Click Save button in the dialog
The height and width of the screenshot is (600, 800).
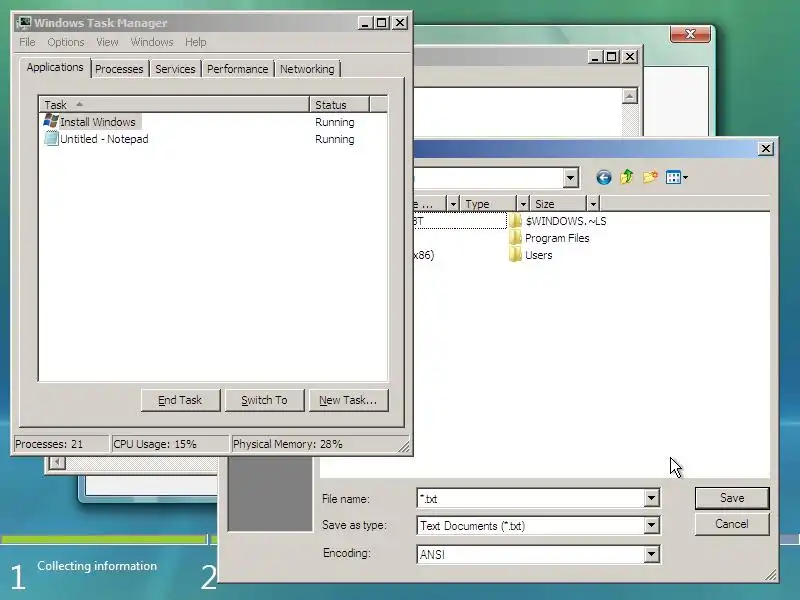point(732,498)
